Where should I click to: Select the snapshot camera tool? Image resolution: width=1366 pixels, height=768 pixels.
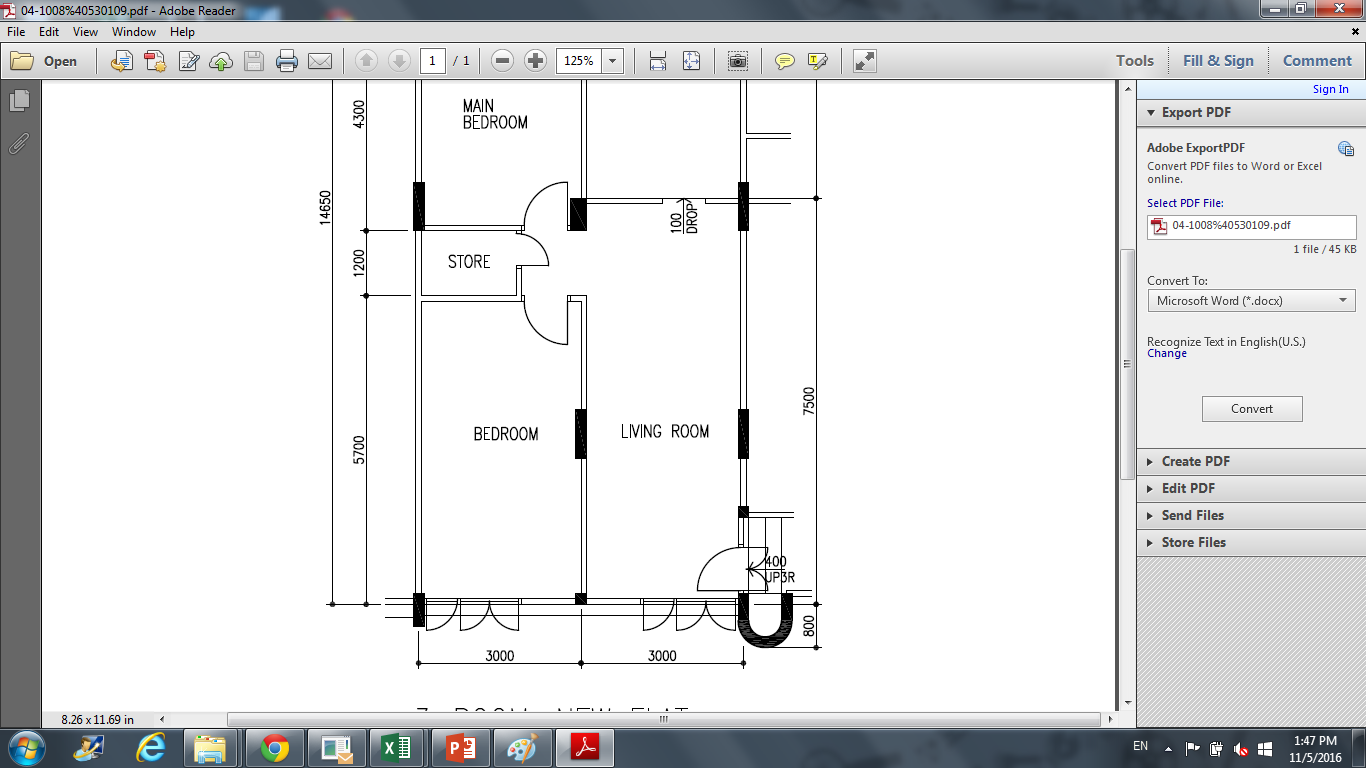pyautogui.click(x=737, y=61)
